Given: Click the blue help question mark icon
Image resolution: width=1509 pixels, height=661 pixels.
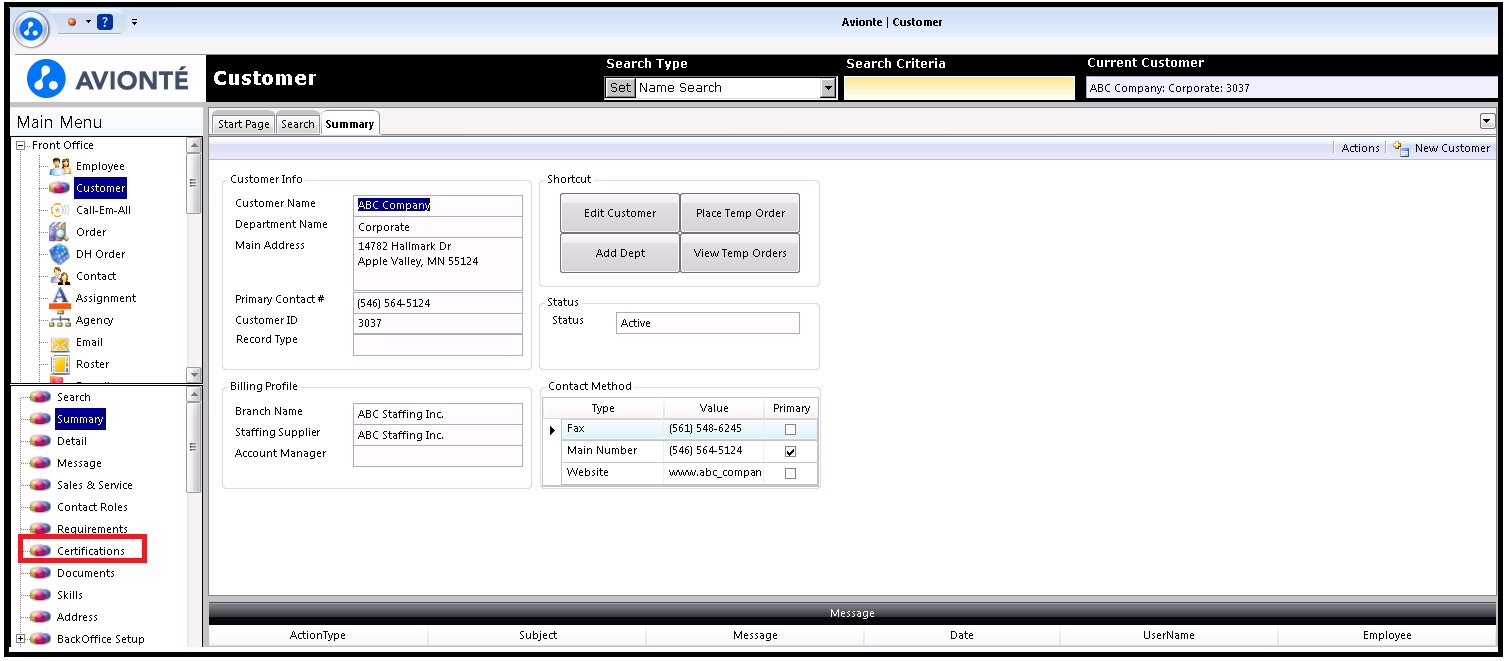Looking at the screenshot, I should pyautogui.click(x=105, y=22).
